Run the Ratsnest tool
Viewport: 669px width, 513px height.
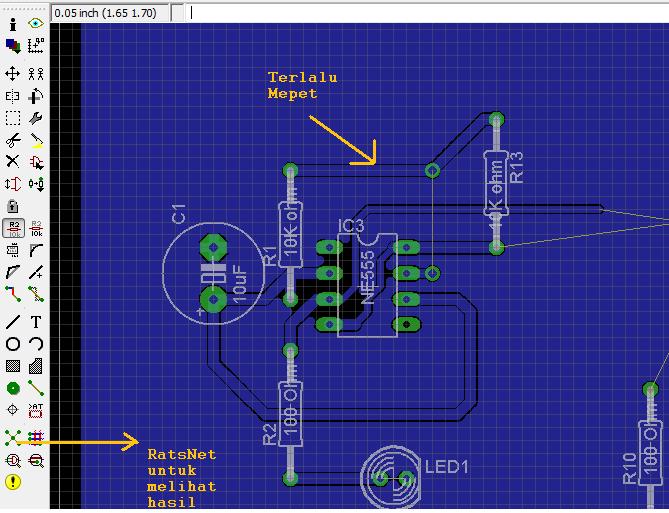pos(13,437)
